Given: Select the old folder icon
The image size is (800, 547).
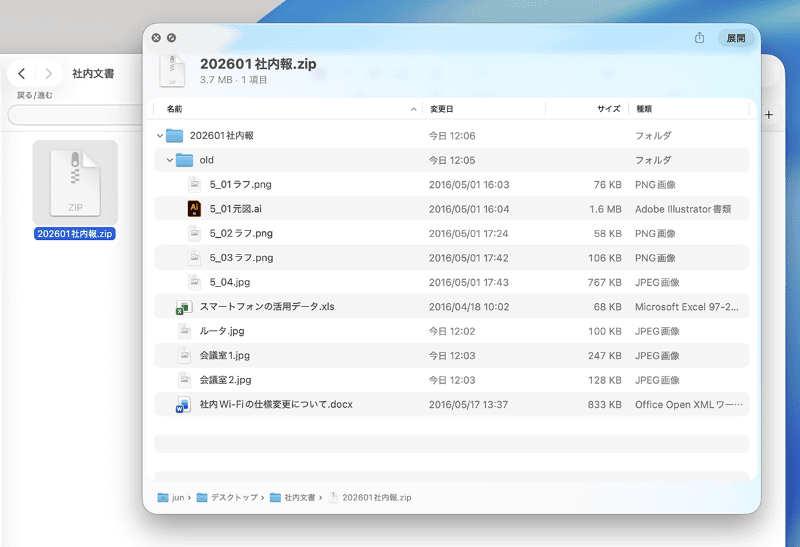Looking at the screenshot, I should [185, 160].
